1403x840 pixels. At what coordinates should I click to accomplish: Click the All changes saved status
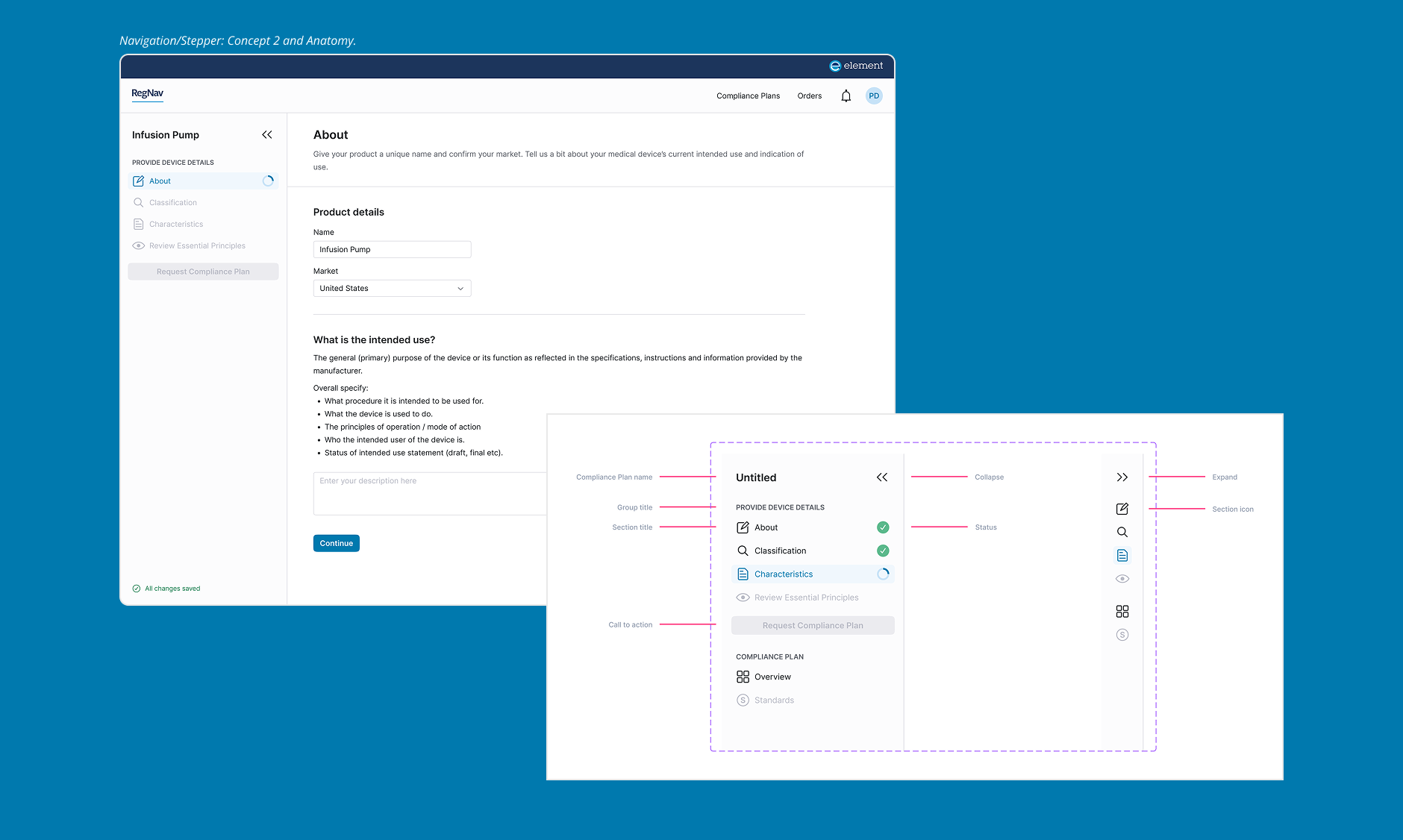(166, 589)
